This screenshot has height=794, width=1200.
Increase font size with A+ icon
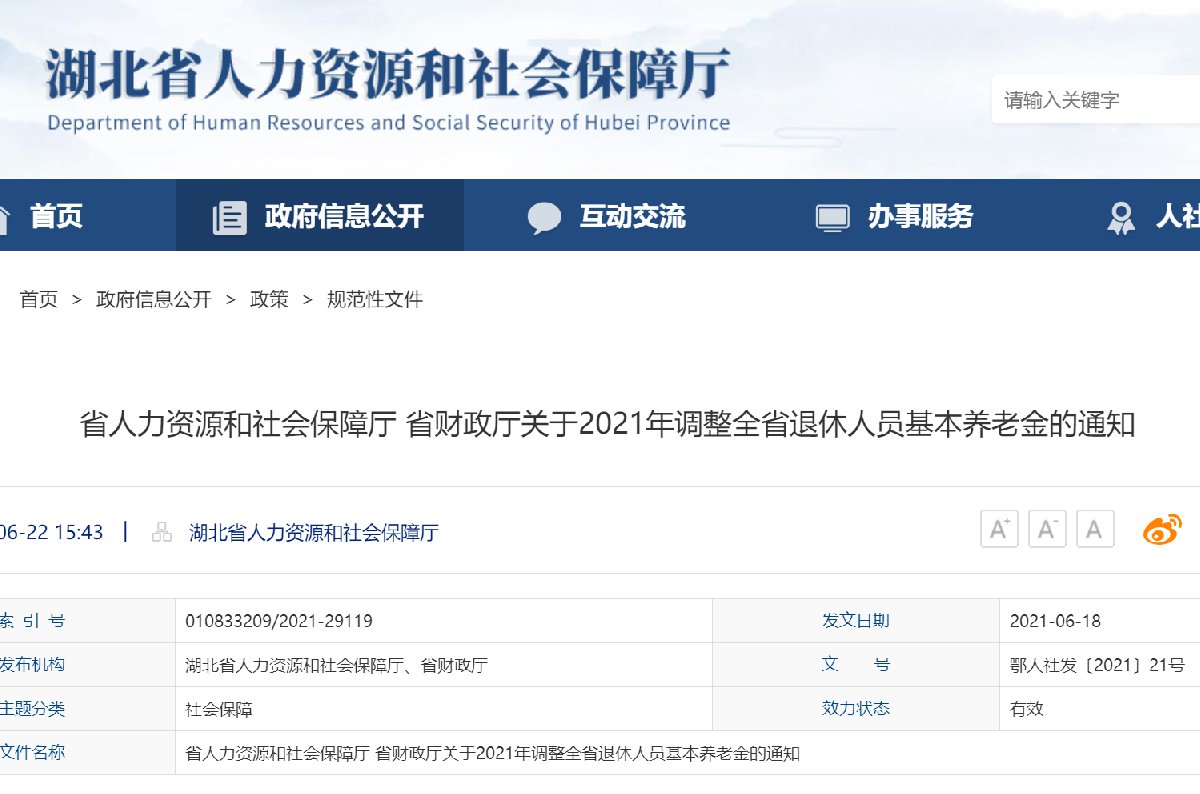click(999, 529)
